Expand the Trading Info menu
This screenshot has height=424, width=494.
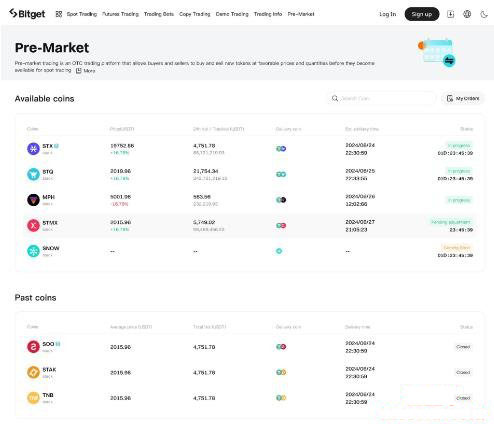[x=268, y=14]
